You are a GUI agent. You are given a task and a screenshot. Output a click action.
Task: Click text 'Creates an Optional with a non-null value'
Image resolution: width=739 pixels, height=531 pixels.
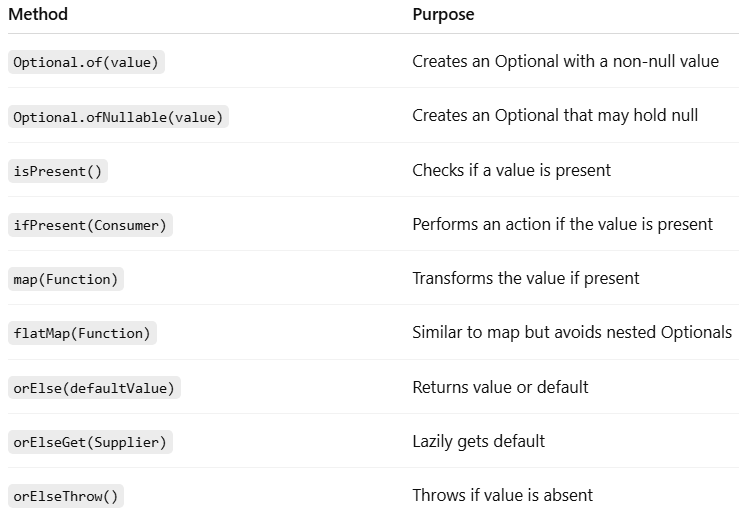click(x=566, y=61)
